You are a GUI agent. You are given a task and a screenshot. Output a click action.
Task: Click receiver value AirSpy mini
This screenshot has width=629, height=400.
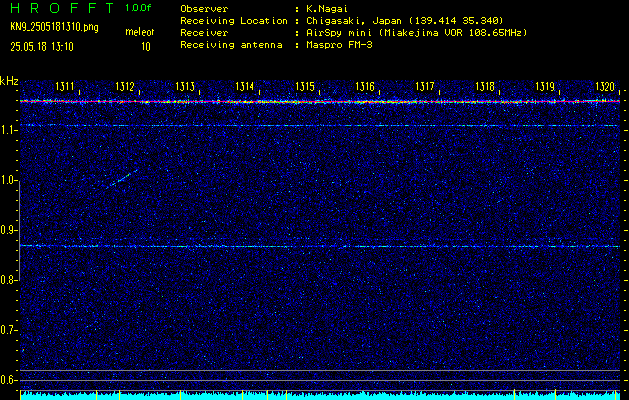coord(416,33)
